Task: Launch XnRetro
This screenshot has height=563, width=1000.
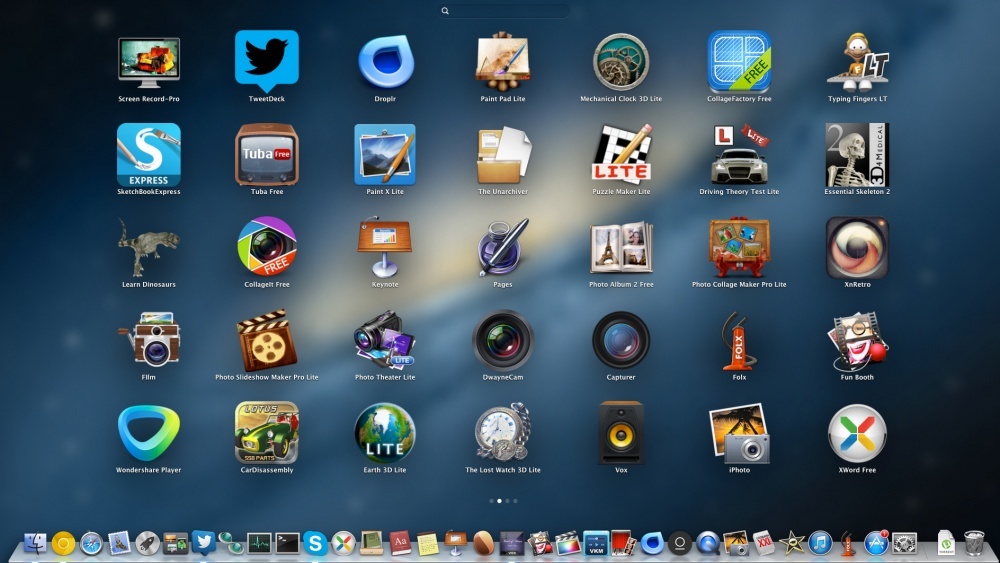Action: (857, 247)
